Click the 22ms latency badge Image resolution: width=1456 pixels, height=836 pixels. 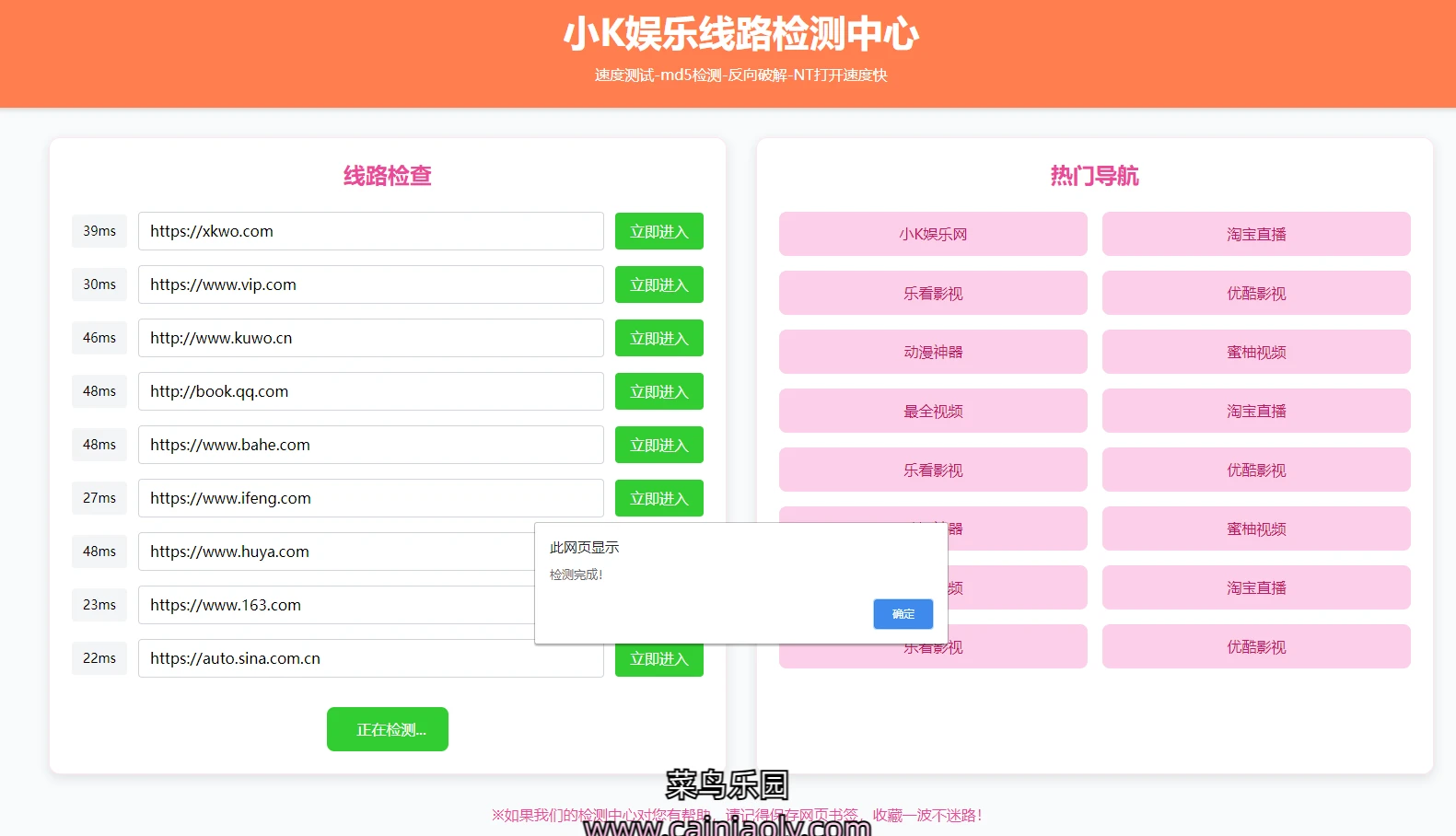(x=99, y=658)
